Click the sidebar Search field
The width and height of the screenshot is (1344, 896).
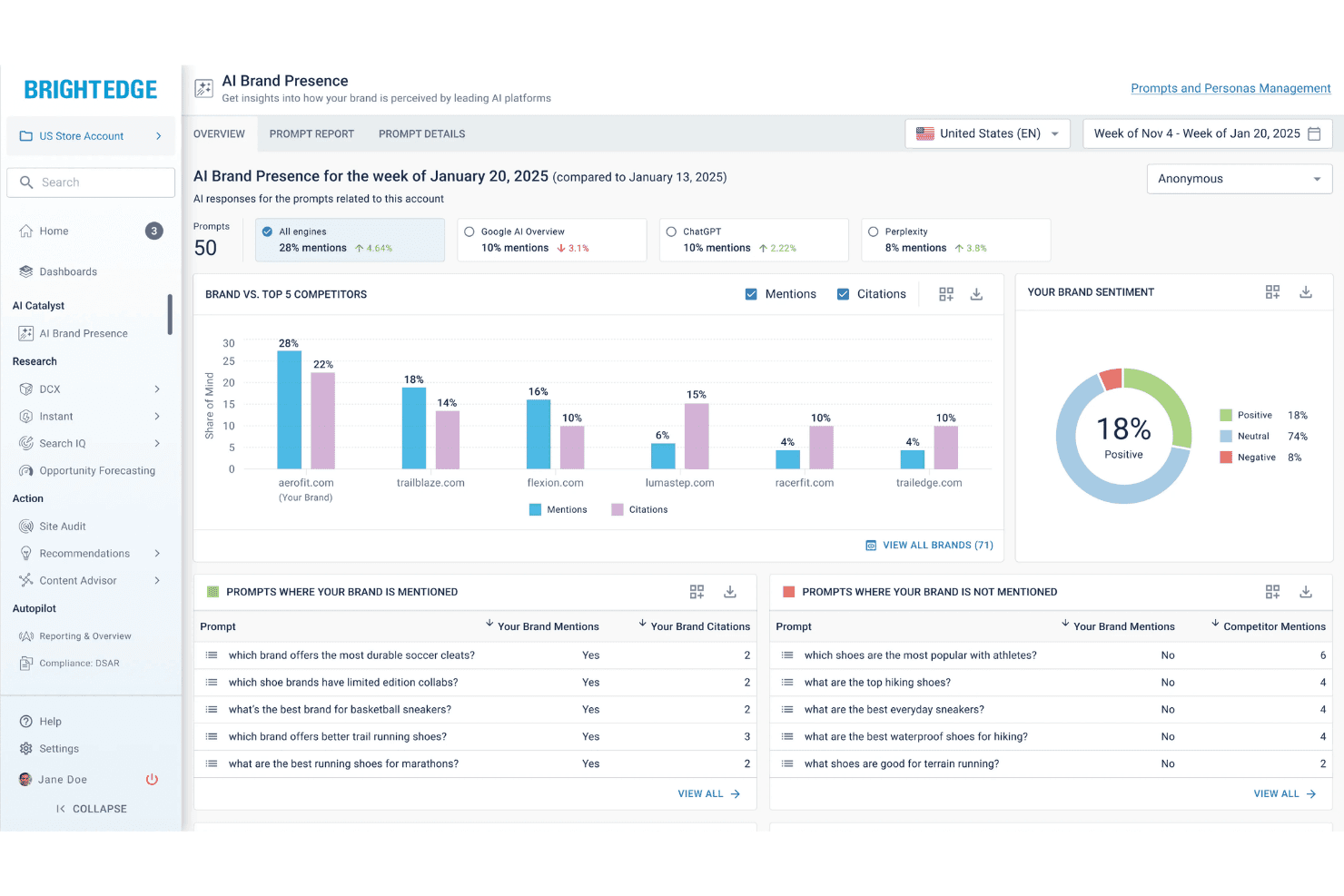[91, 182]
